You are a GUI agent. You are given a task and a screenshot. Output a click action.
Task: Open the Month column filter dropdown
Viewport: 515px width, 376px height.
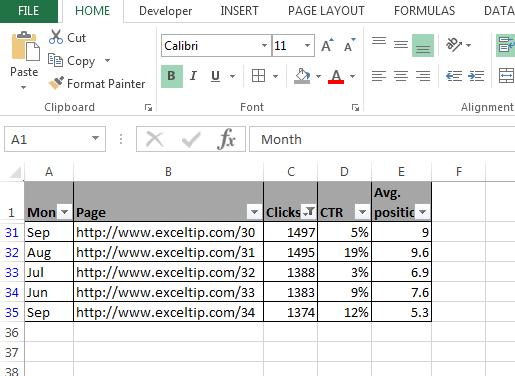65,212
